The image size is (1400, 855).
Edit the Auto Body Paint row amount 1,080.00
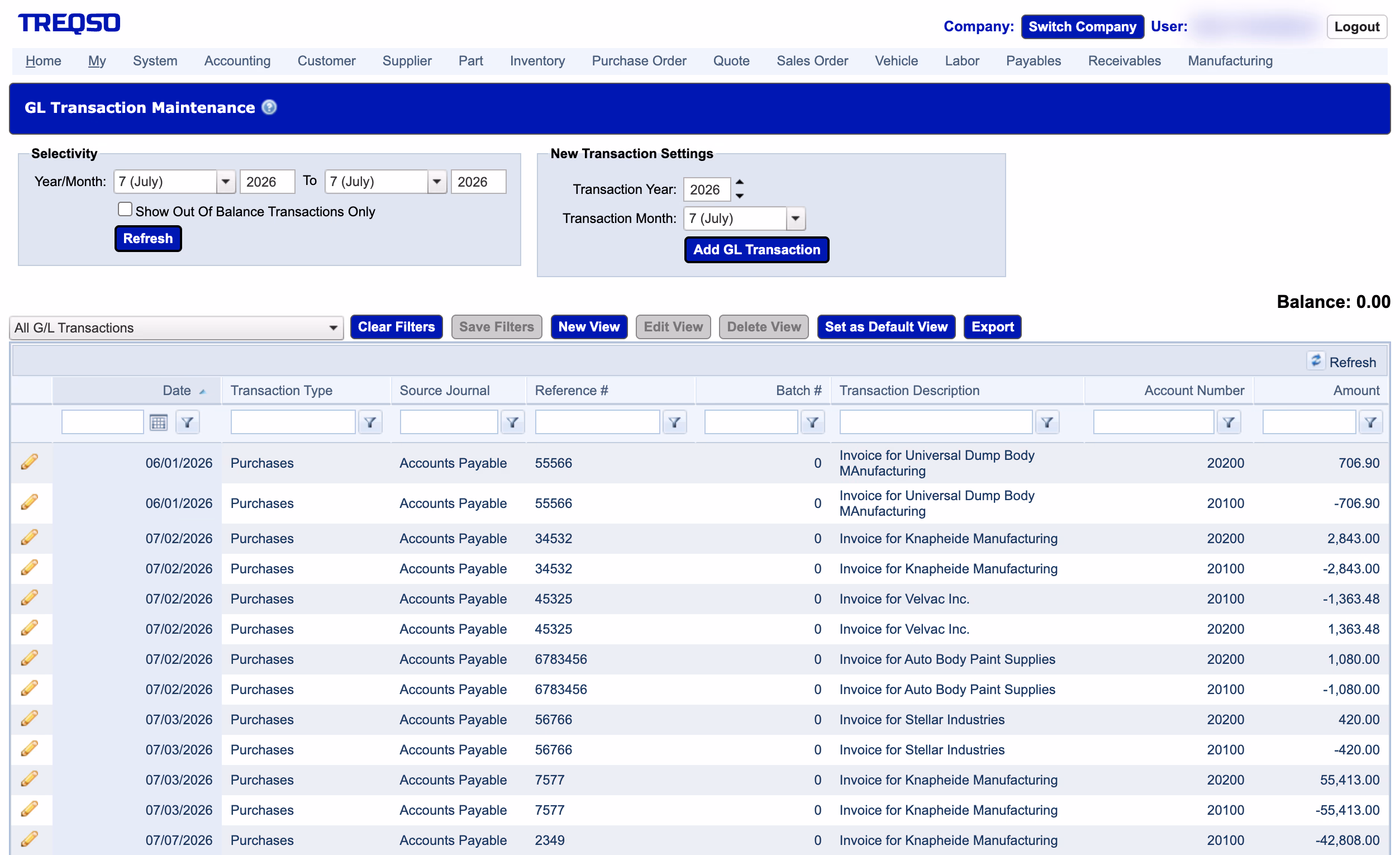[x=30, y=658]
